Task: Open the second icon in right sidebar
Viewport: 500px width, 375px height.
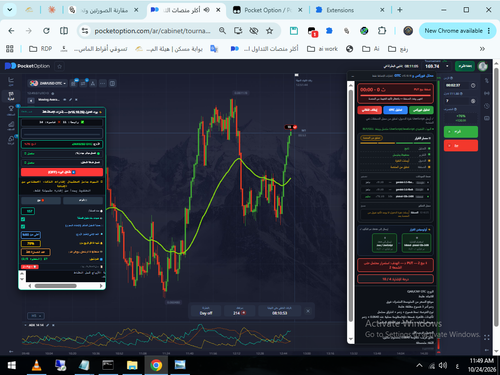Action: point(487,93)
